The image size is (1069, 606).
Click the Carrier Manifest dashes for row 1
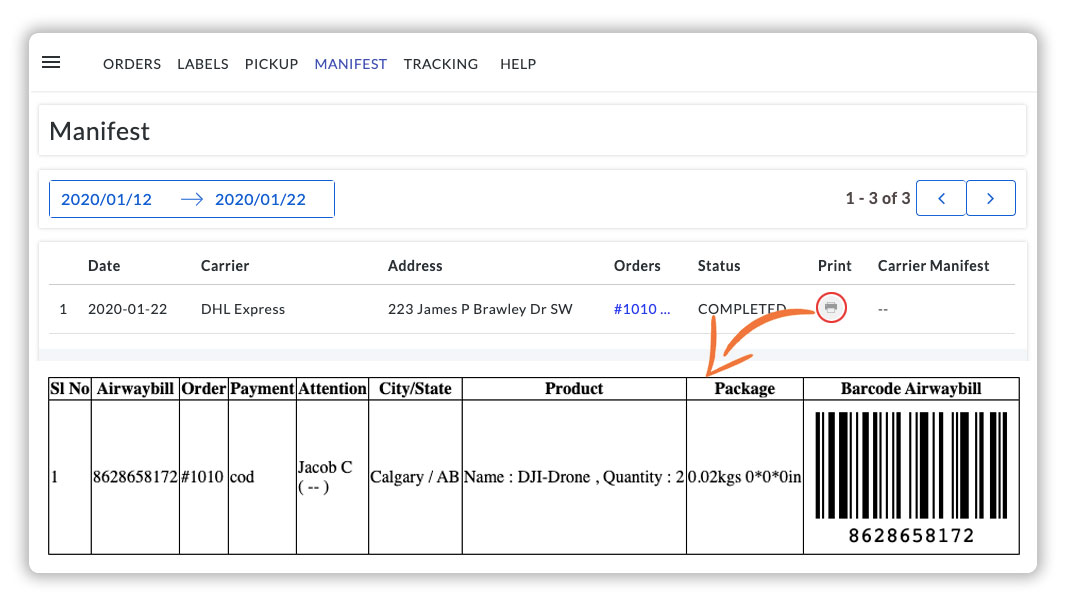click(882, 309)
